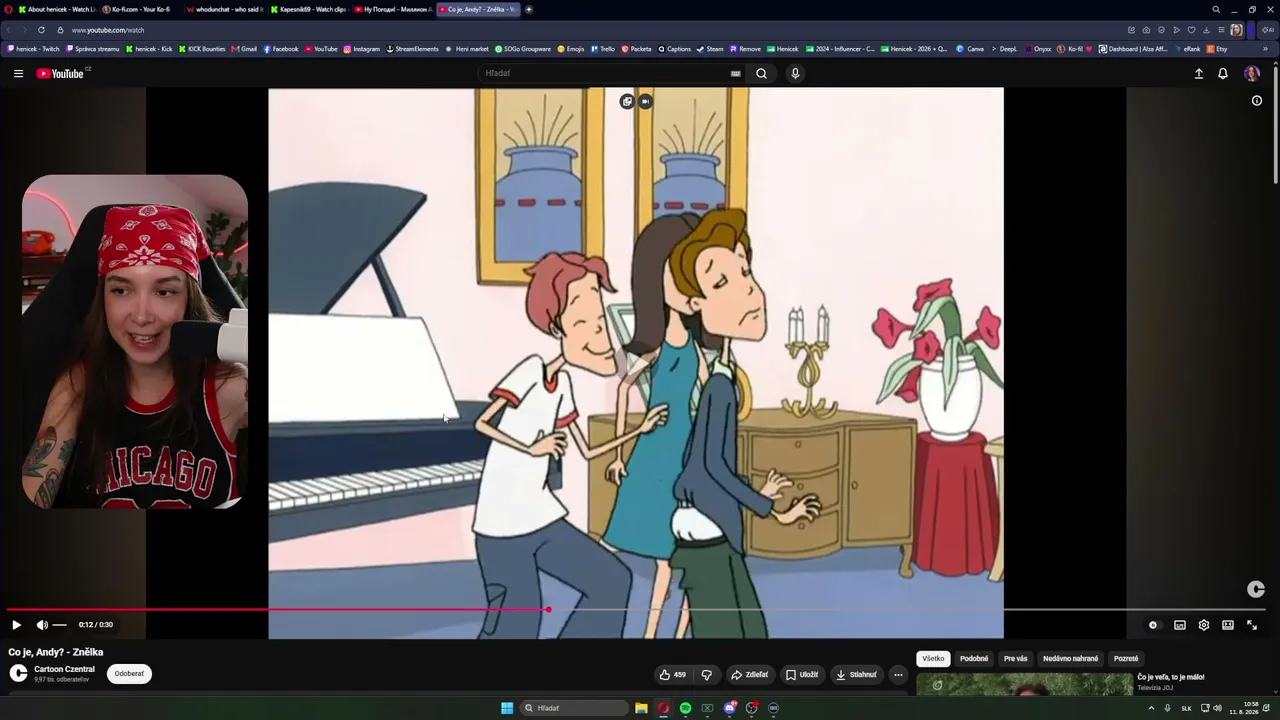The height and width of the screenshot is (720, 1280).
Task: Open the Opera menu logo
Action: 7,9
